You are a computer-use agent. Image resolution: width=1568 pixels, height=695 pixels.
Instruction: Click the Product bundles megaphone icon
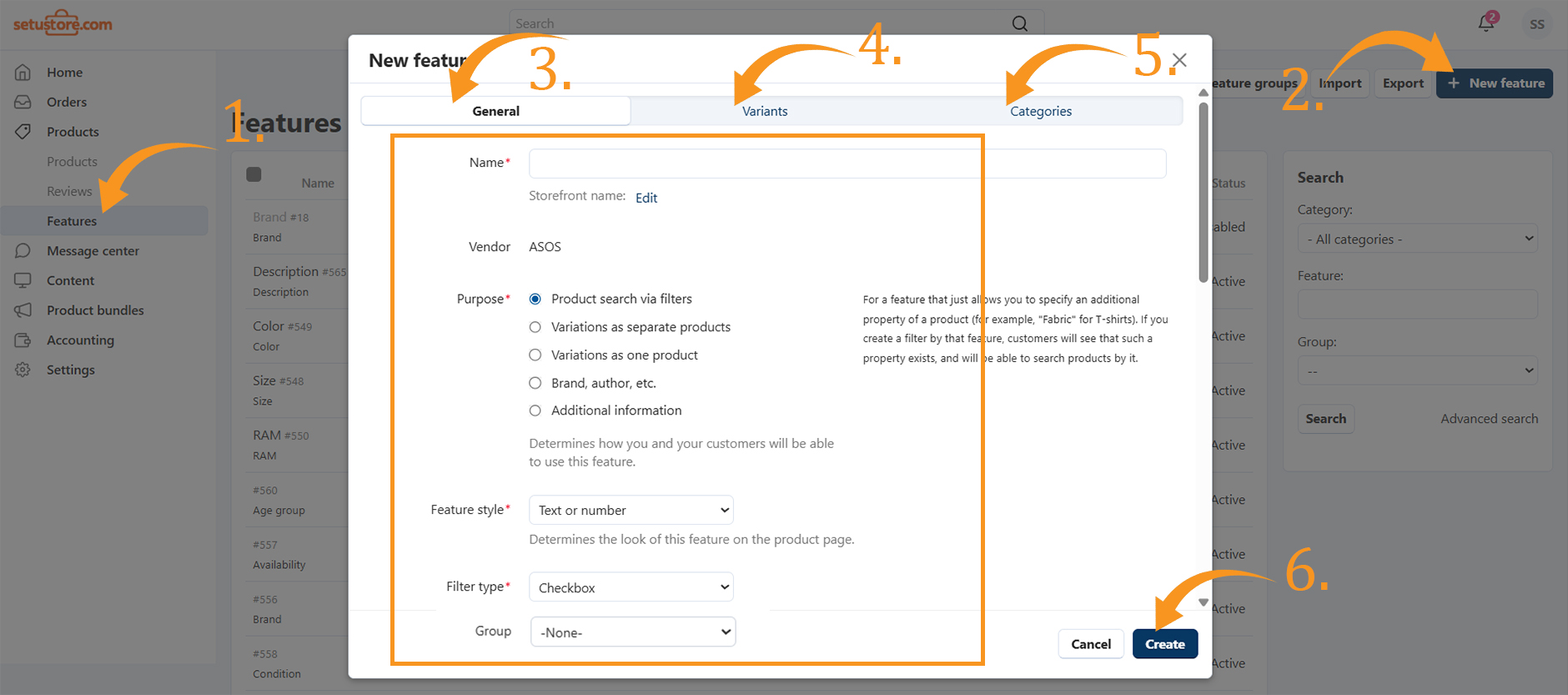pos(23,310)
